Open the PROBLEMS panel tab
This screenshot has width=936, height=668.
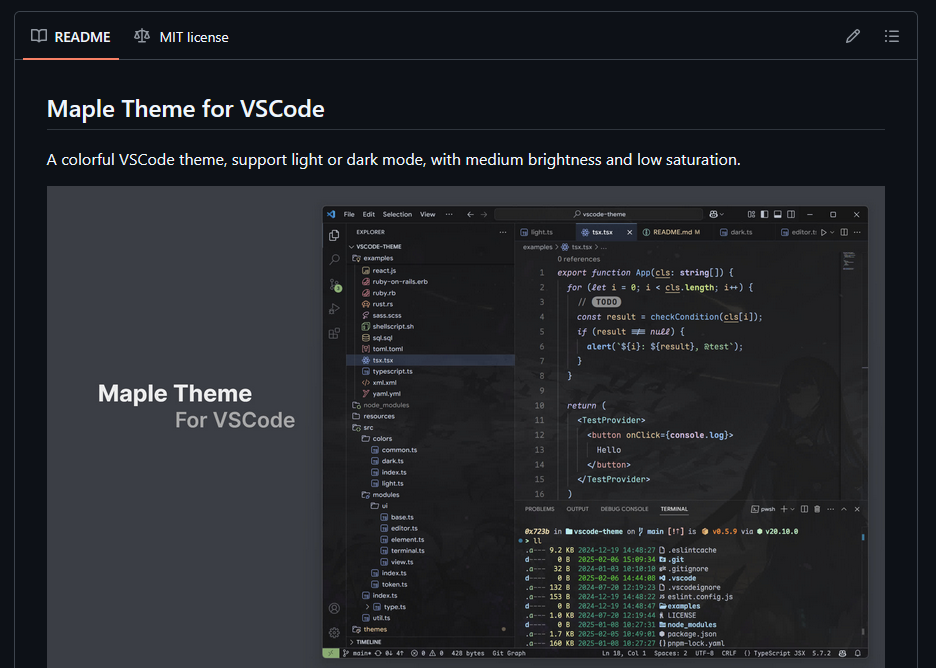click(x=539, y=509)
